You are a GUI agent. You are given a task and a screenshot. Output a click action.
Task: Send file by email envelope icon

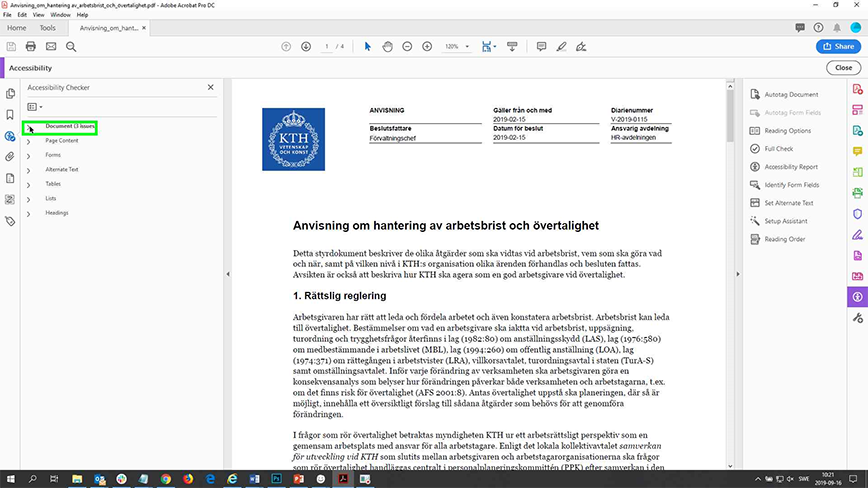(x=51, y=46)
